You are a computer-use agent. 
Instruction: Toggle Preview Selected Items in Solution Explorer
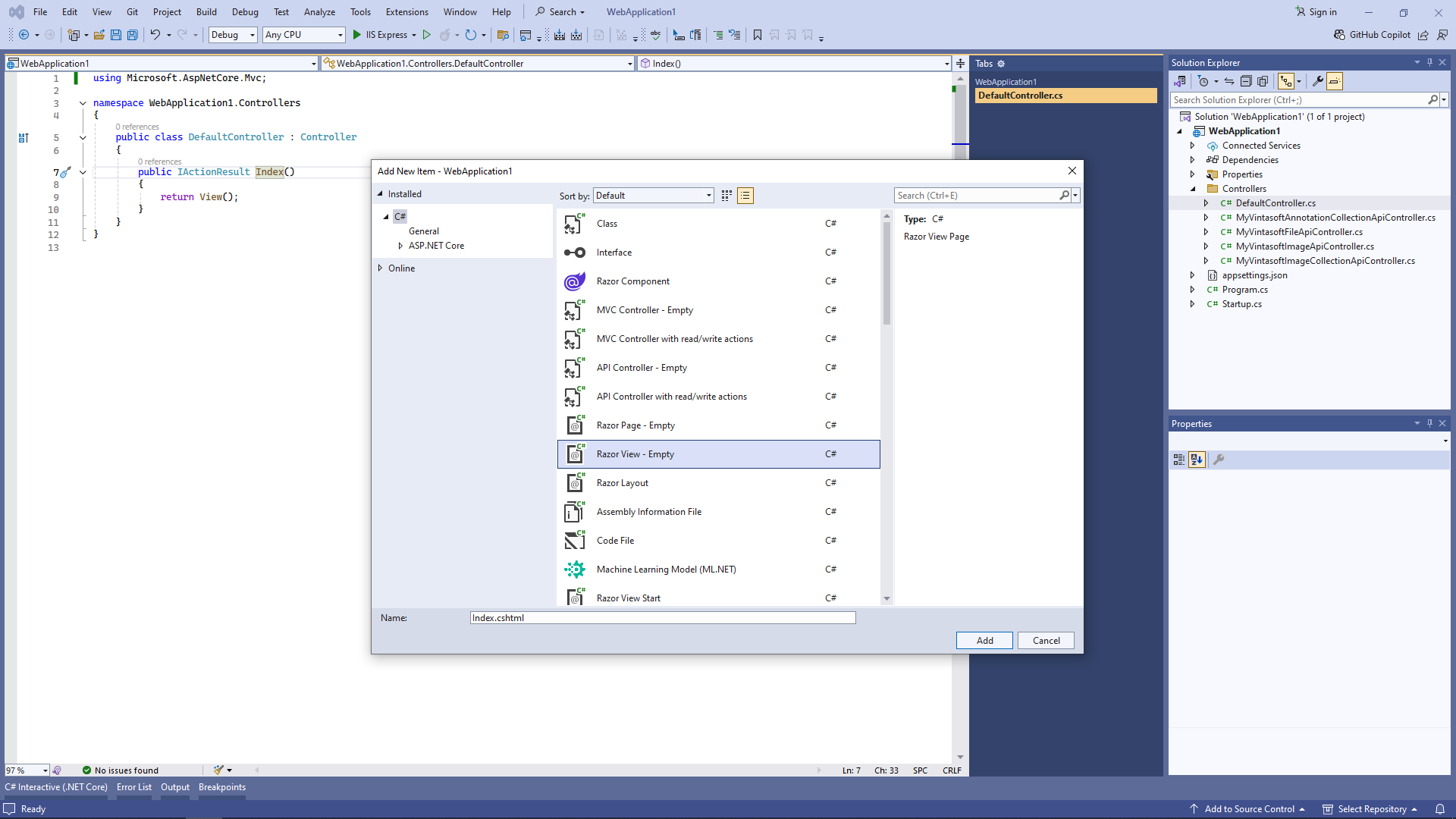pyautogui.click(x=1335, y=81)
